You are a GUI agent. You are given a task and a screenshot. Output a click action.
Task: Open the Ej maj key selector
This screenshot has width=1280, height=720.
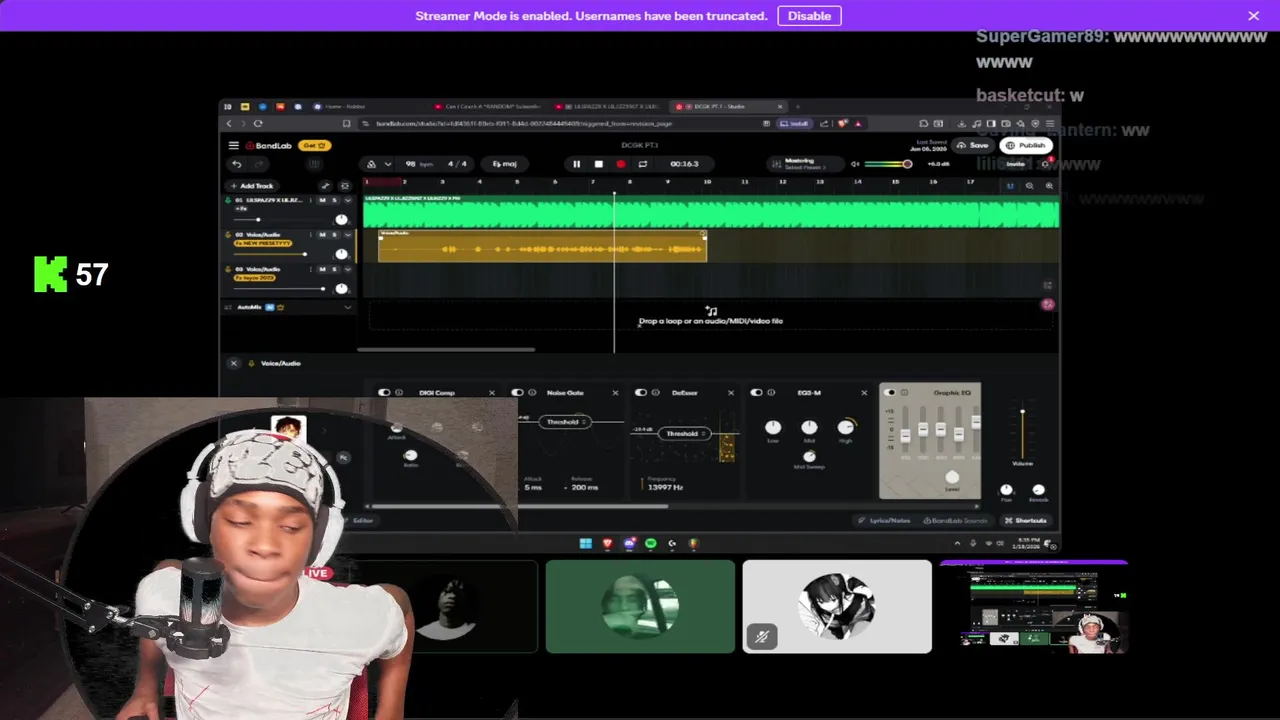[x=504, y=164]
